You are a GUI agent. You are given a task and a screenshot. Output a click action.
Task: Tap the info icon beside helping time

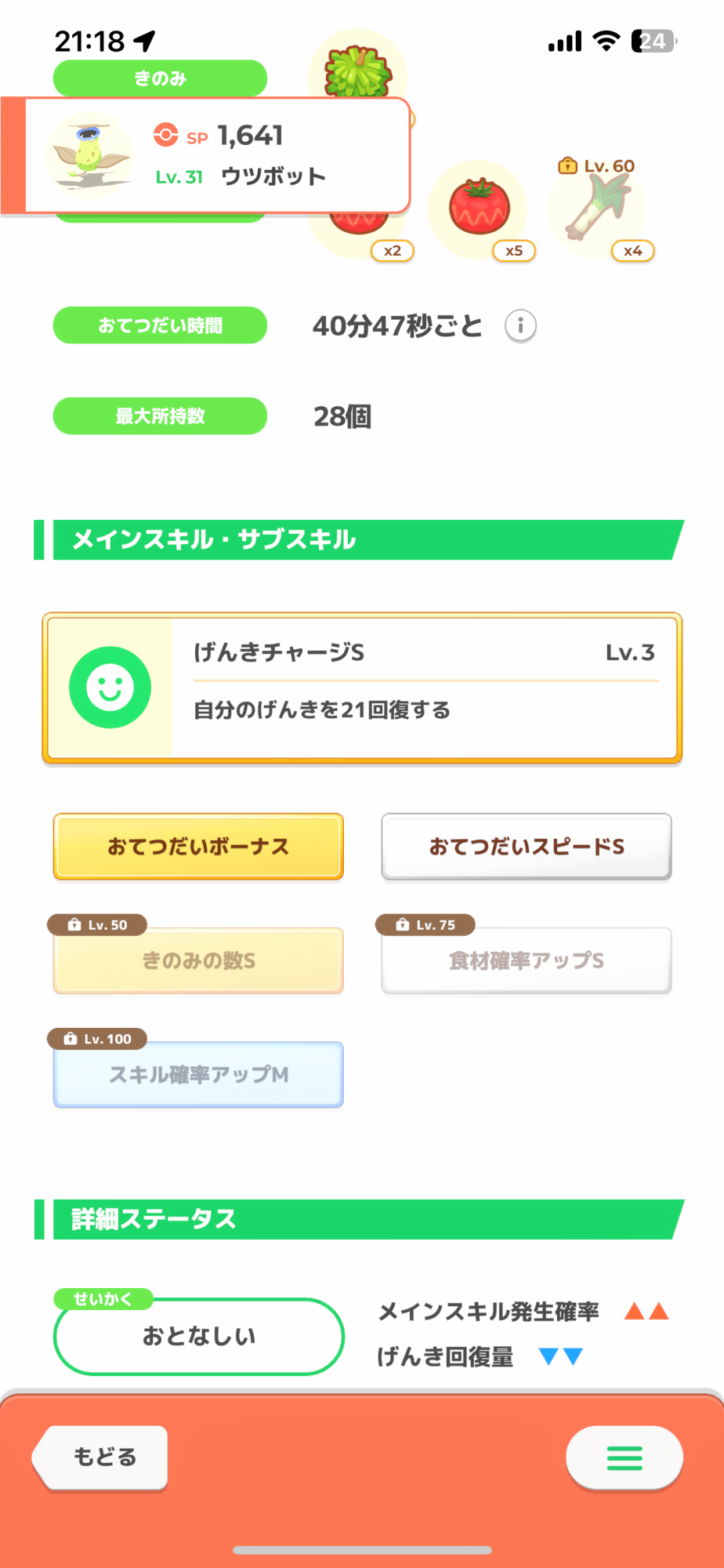tap(520, 325)
